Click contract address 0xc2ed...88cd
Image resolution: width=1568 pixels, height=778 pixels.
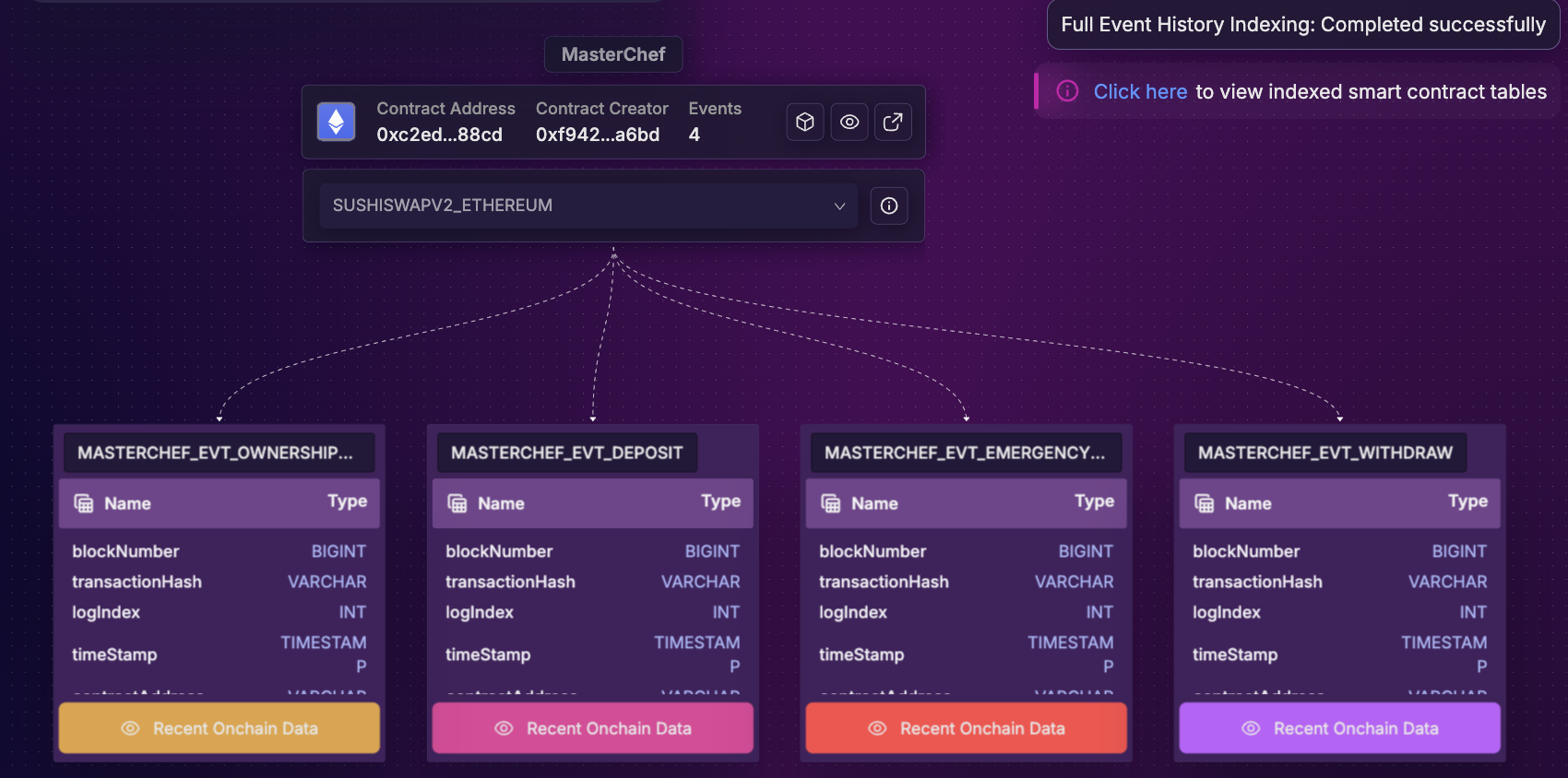pos(439,135)
